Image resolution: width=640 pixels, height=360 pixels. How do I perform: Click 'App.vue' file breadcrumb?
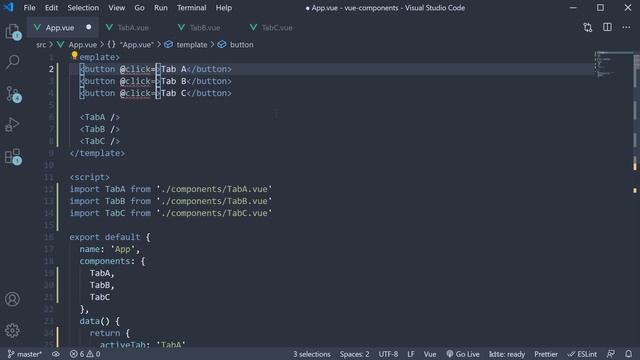pos(82,44)
